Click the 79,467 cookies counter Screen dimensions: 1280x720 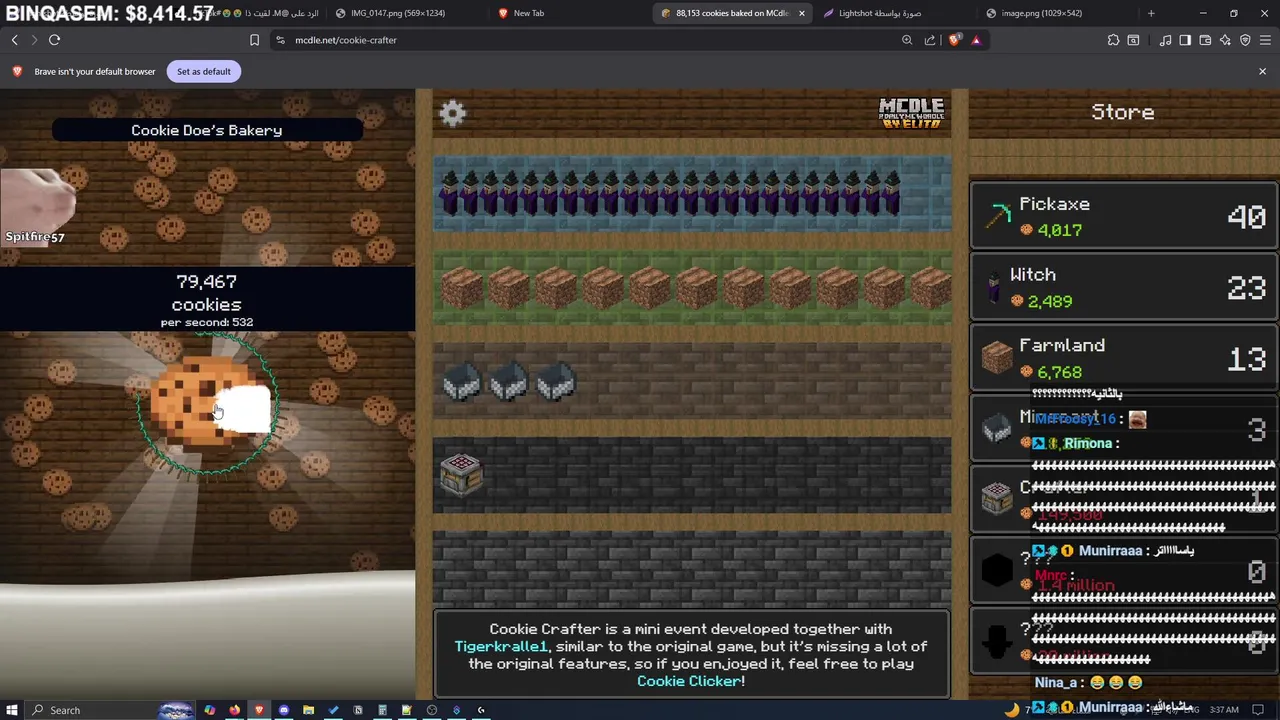pyautogui.click(x=207, y=293)
